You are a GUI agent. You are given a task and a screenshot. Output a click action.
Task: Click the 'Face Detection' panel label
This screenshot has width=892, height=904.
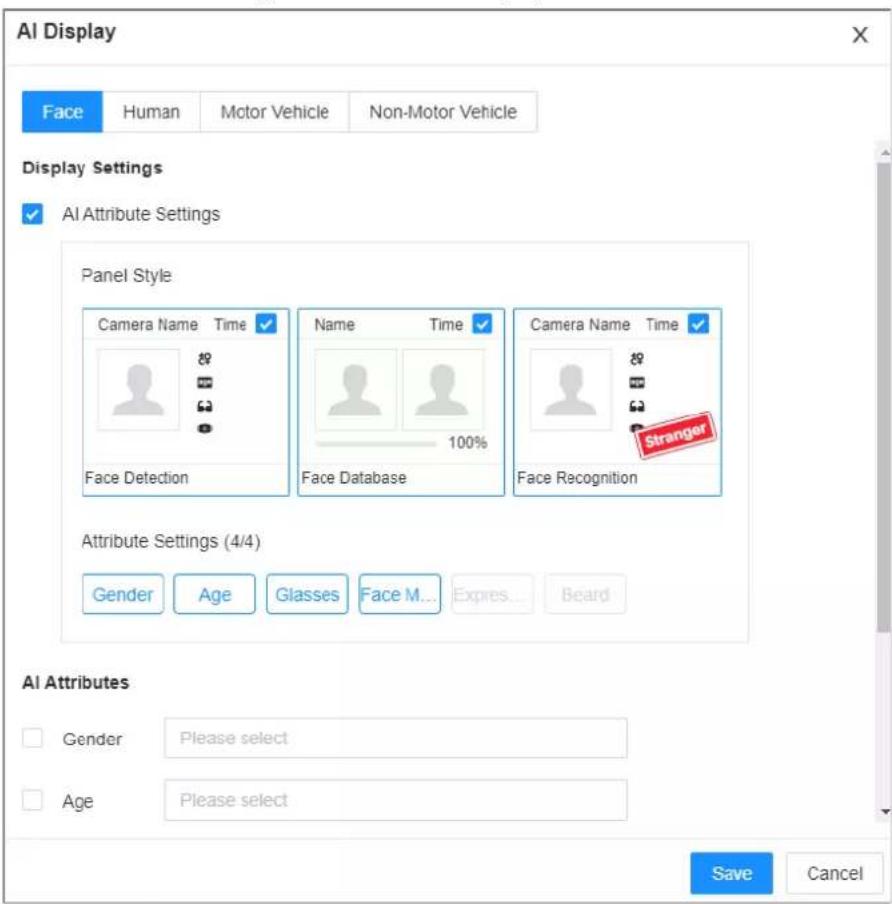(137, 478)
